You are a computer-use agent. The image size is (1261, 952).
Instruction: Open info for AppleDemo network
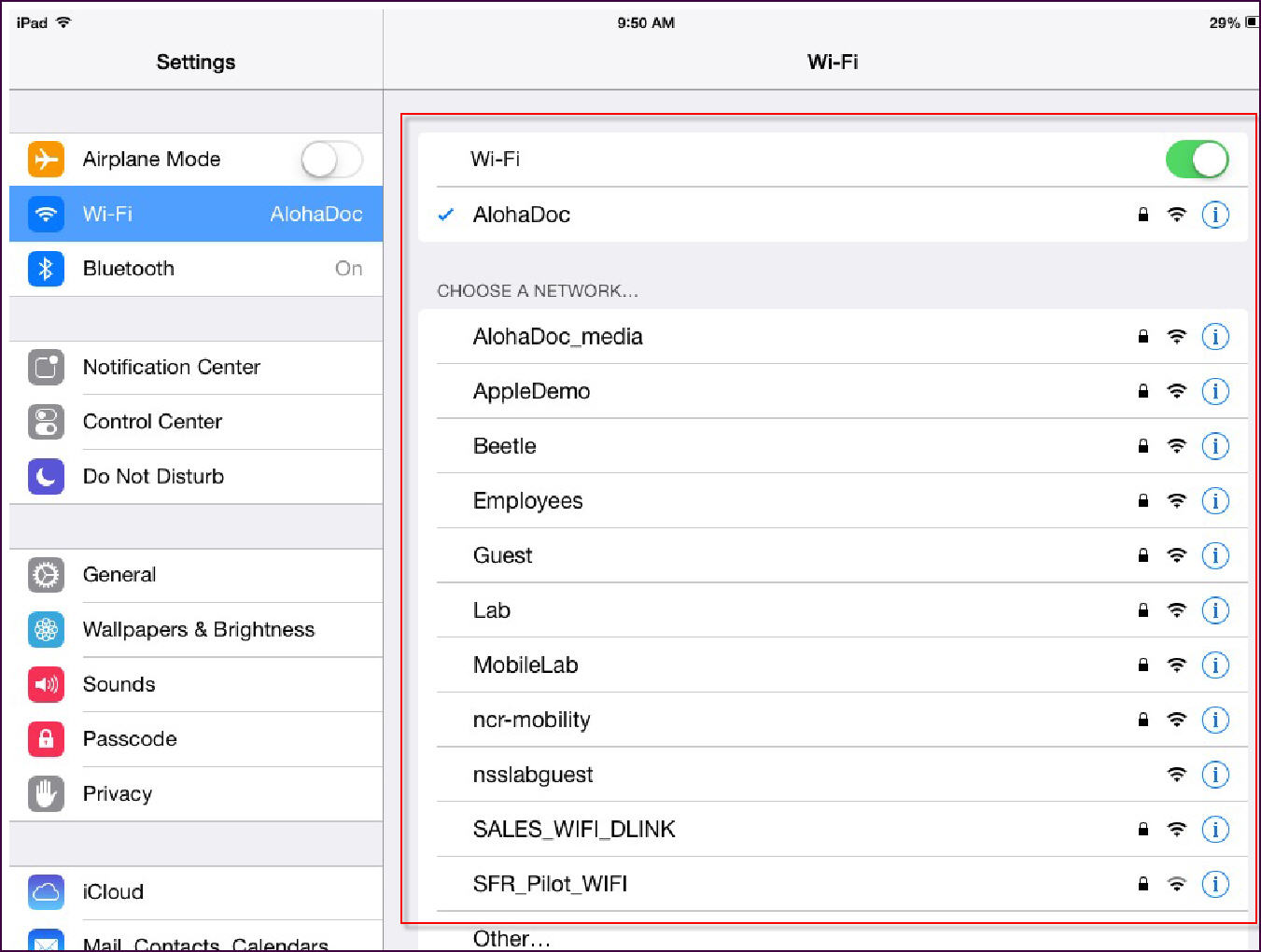tap(1215, 391)
